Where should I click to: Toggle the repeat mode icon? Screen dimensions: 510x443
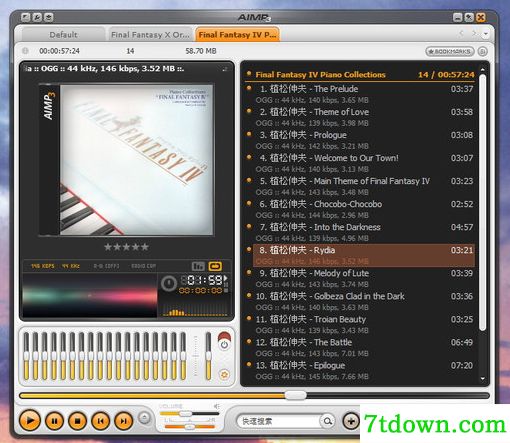[x=215, y=266]
